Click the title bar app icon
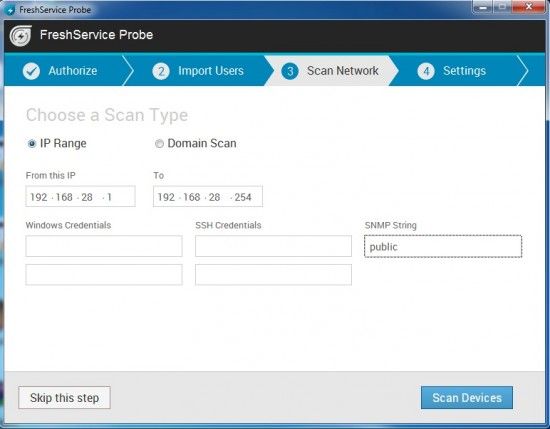Image resolution: width=550 pixels, height=429 pixels. pos(11,10)
